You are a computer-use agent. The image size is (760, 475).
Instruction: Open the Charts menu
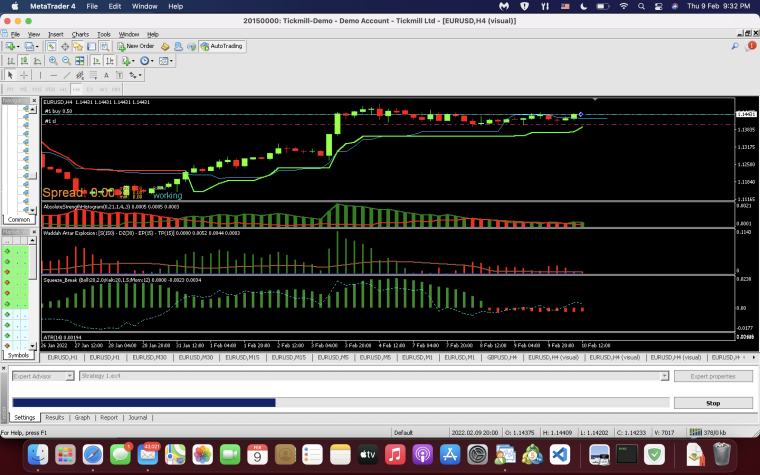[x=80, y=34]
